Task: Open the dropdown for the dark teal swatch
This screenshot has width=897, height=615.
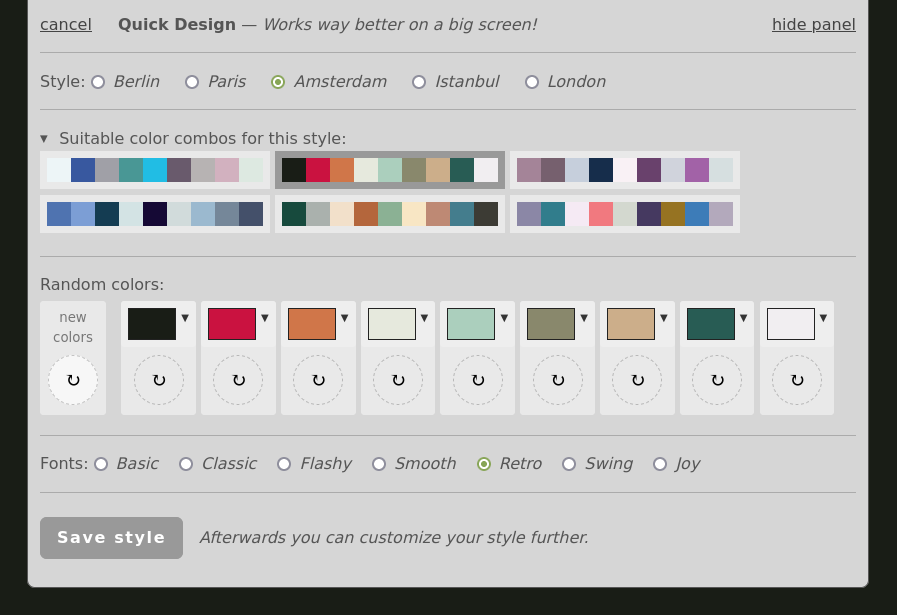Action: click(744, 318)
